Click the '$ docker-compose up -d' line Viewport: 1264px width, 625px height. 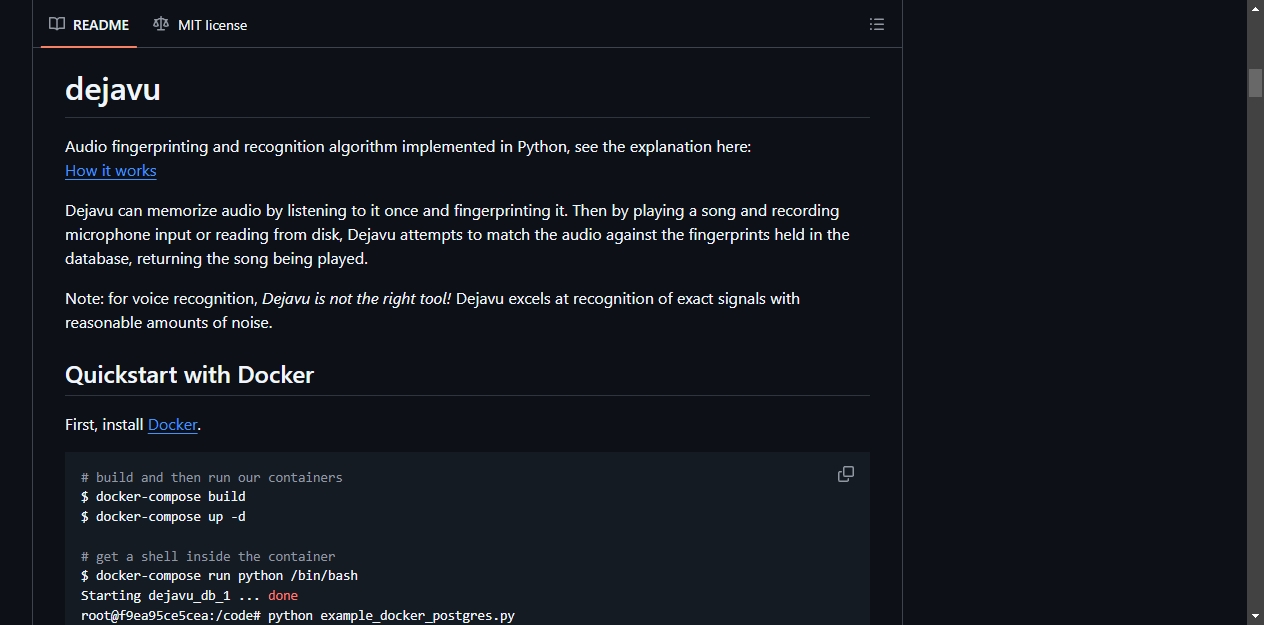(x=163, y=516)
